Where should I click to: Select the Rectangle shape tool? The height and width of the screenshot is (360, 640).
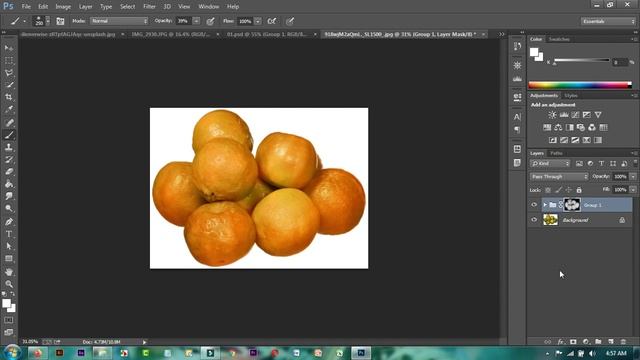click(x=9, y=259)
